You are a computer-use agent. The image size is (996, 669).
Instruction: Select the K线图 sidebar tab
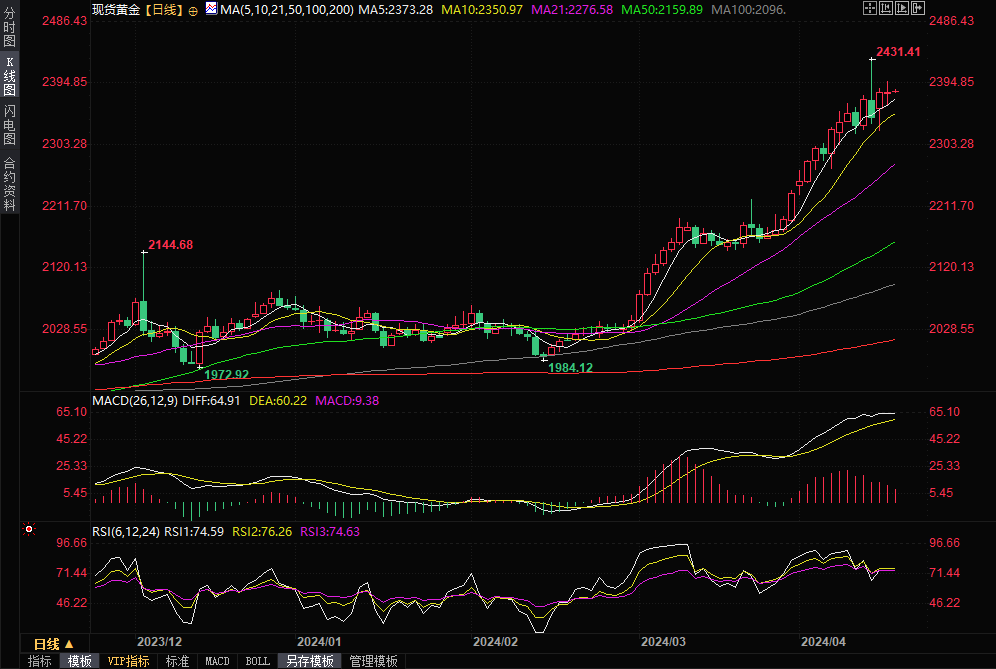(x=9, y=76)
